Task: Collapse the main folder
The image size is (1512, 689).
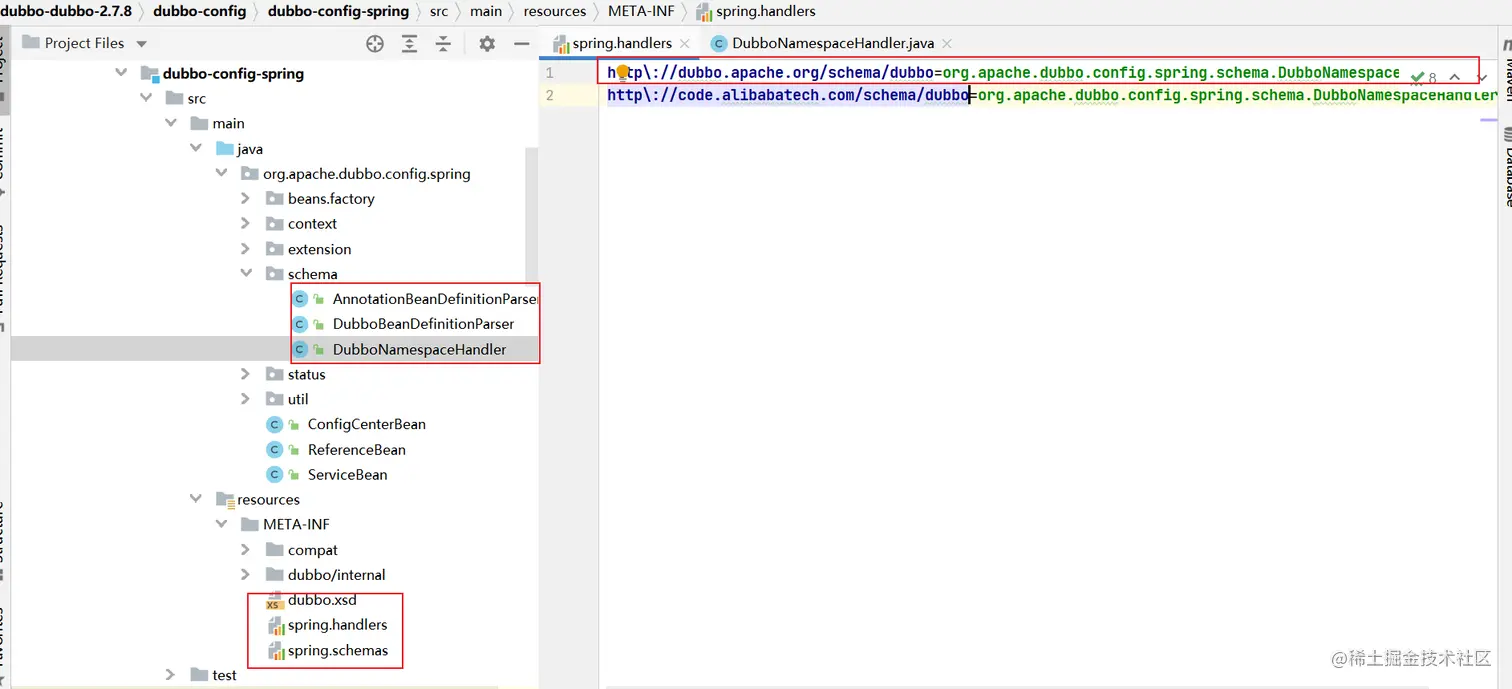Action: coord(172,123)
